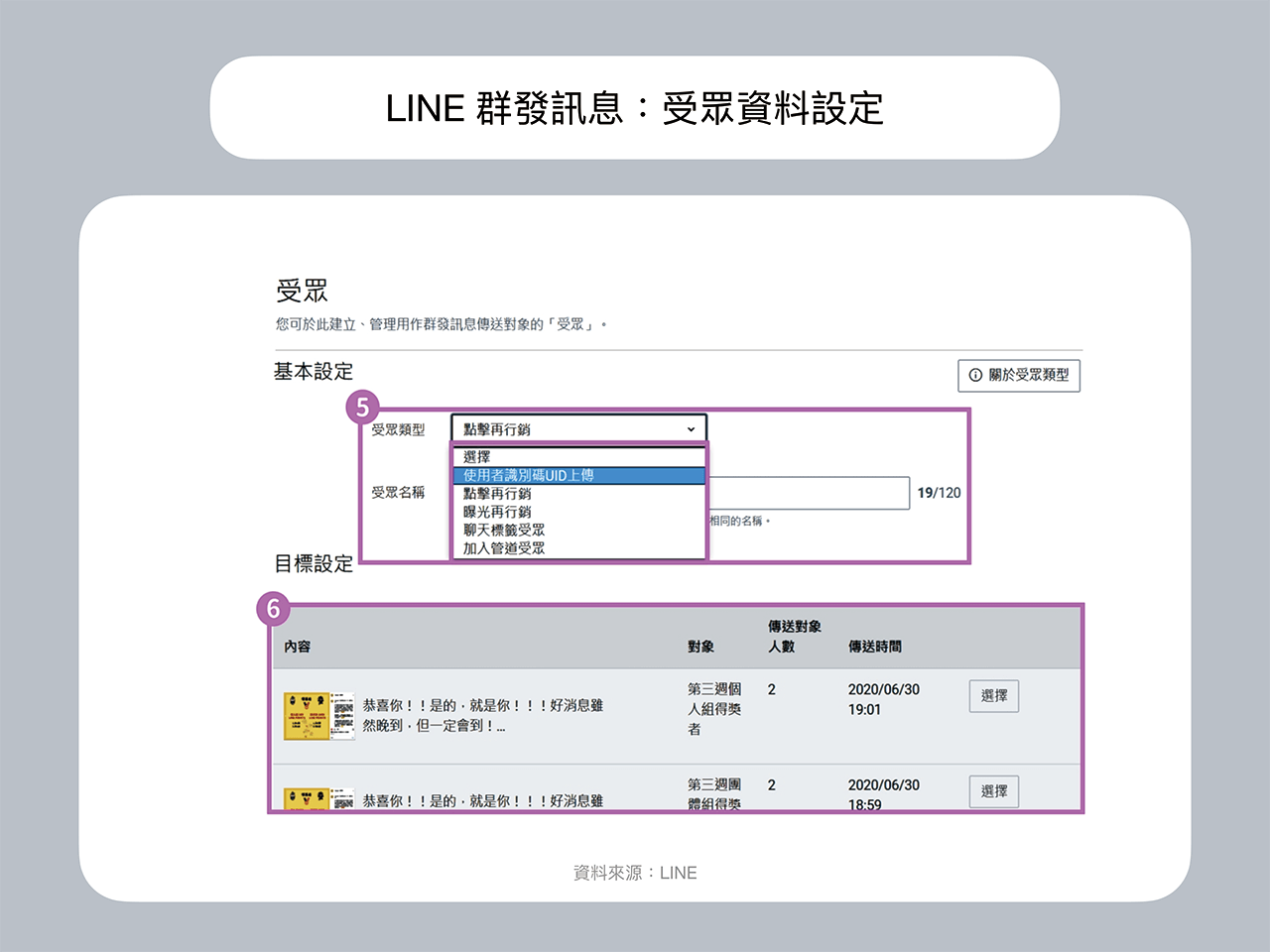Click message text in the 19:01 row
The image size is (1270, 952).
[x=482, y=715]
